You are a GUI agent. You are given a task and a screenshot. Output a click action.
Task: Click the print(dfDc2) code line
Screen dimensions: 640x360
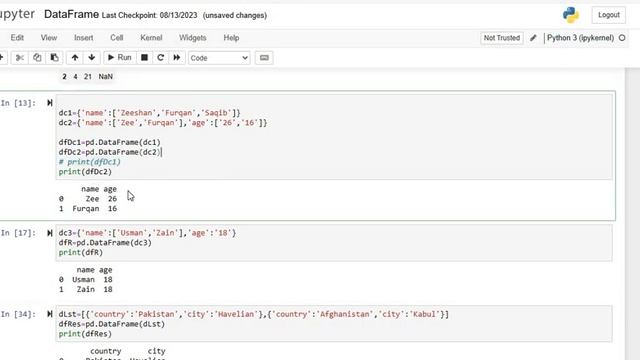pos(85,171)
